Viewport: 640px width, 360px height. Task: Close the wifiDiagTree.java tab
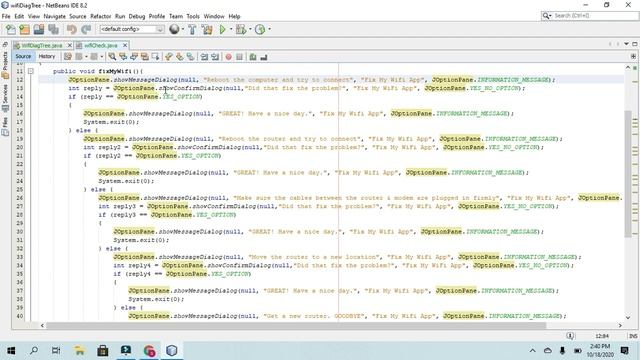point(69,45)
